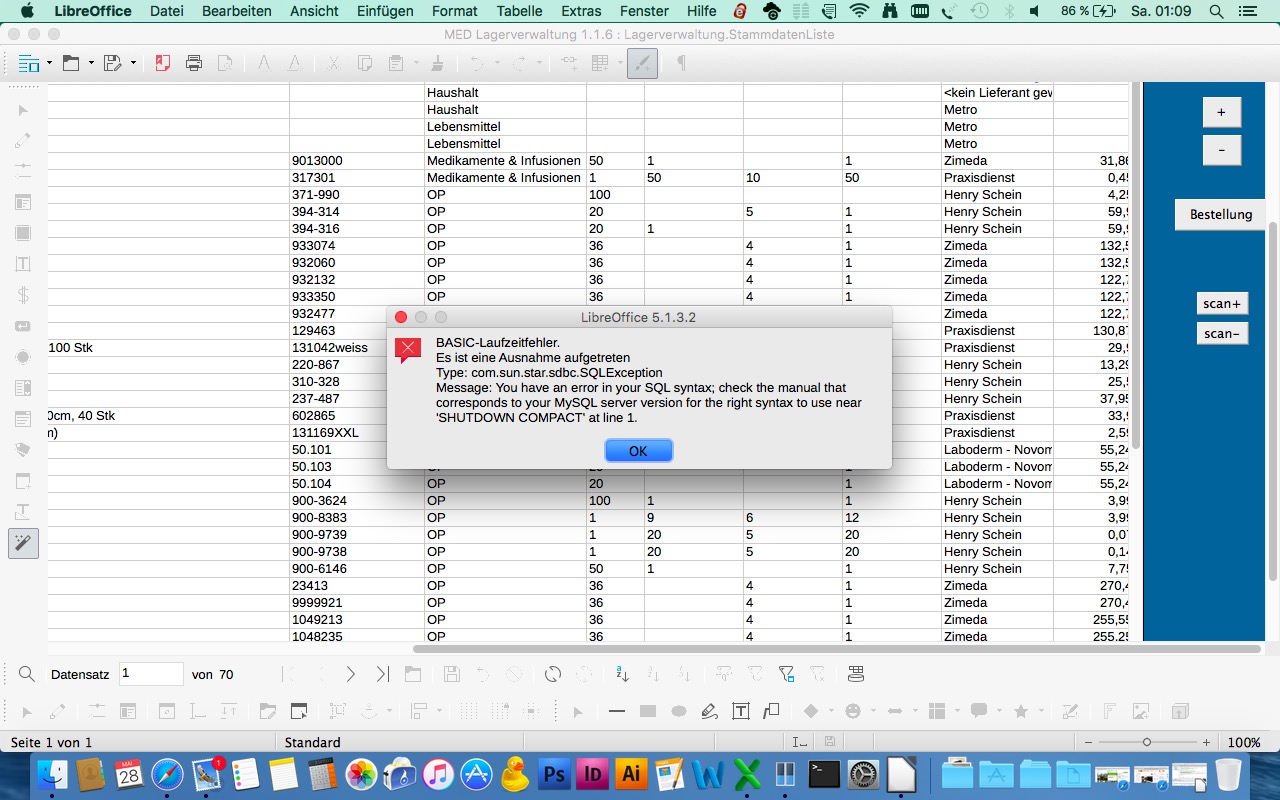The image size is (1280, 800).
Task: Open Spotlight search in the menu bar
Action: [x=1216, y=11]
